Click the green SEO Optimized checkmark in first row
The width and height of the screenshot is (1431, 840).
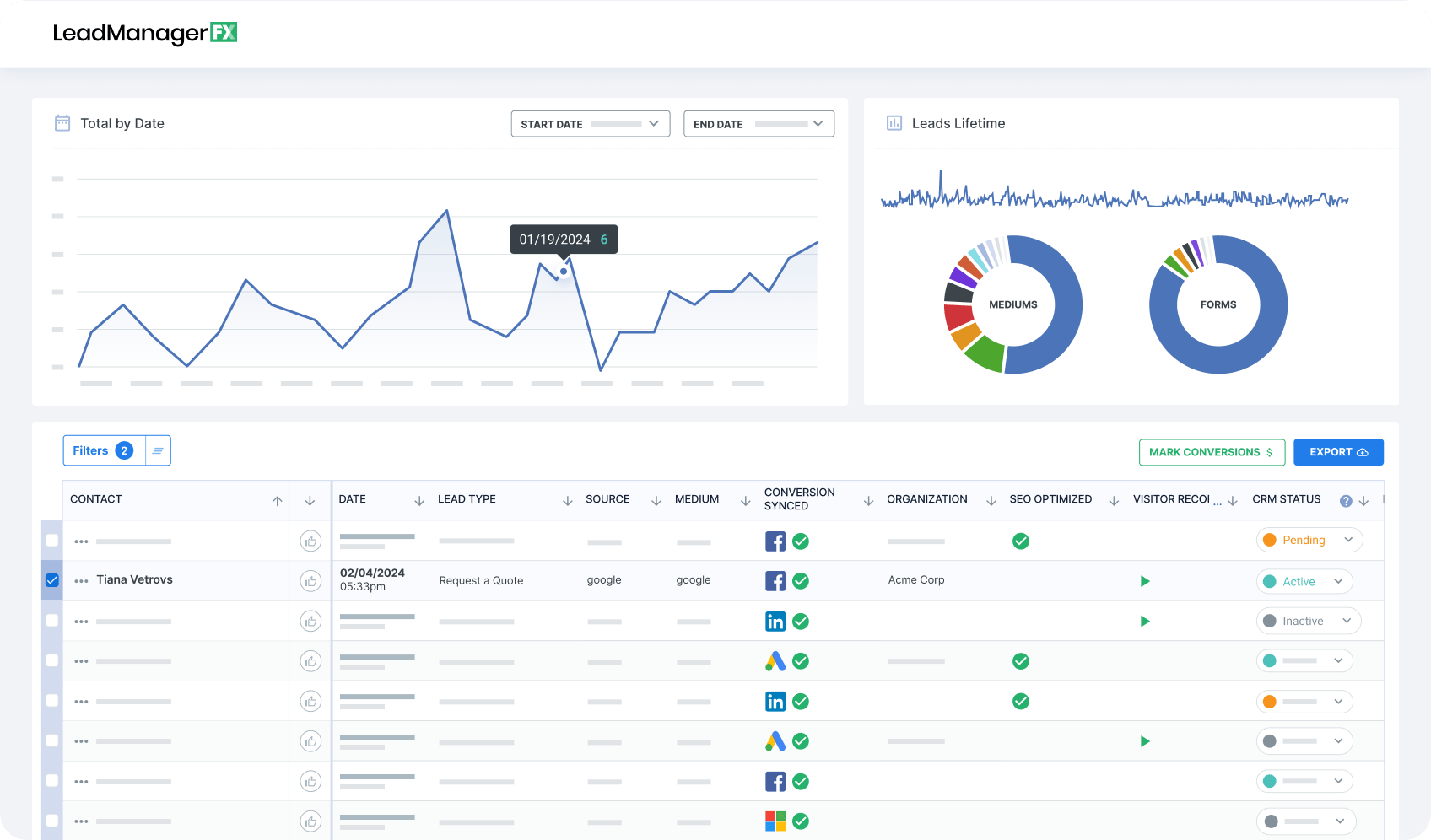point(1020,541)
